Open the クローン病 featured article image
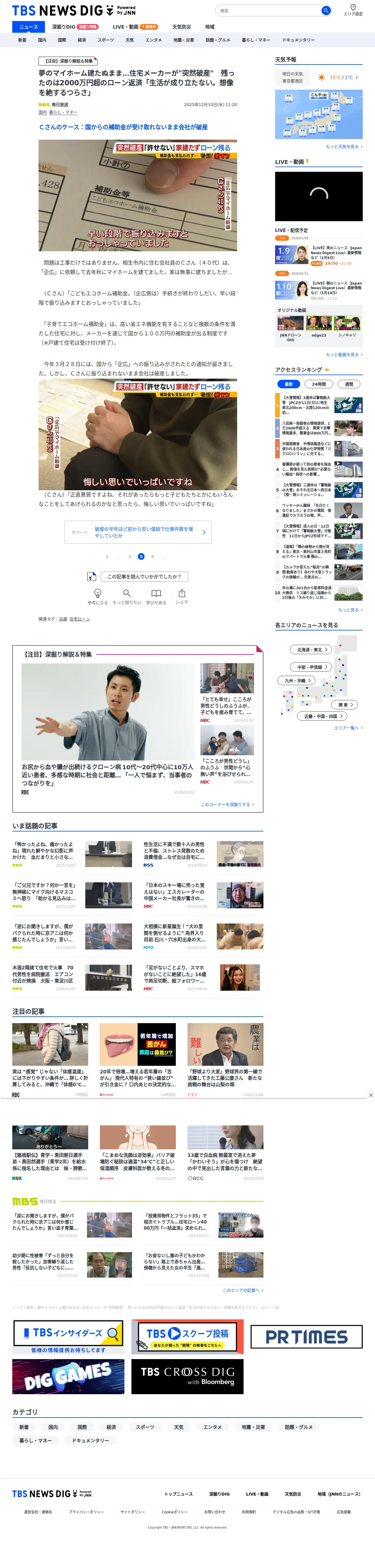The image size is (375, 1568). point(108,712)
